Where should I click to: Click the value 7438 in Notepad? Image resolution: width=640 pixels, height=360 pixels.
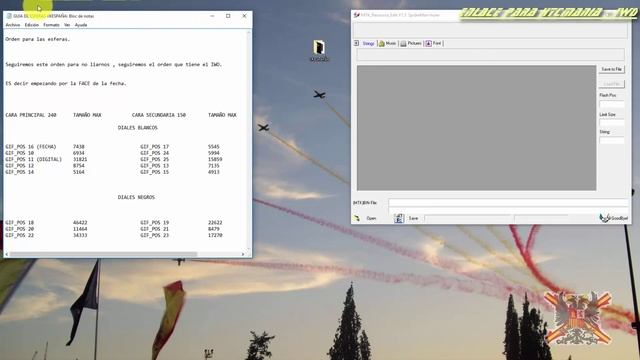(79, 147)
